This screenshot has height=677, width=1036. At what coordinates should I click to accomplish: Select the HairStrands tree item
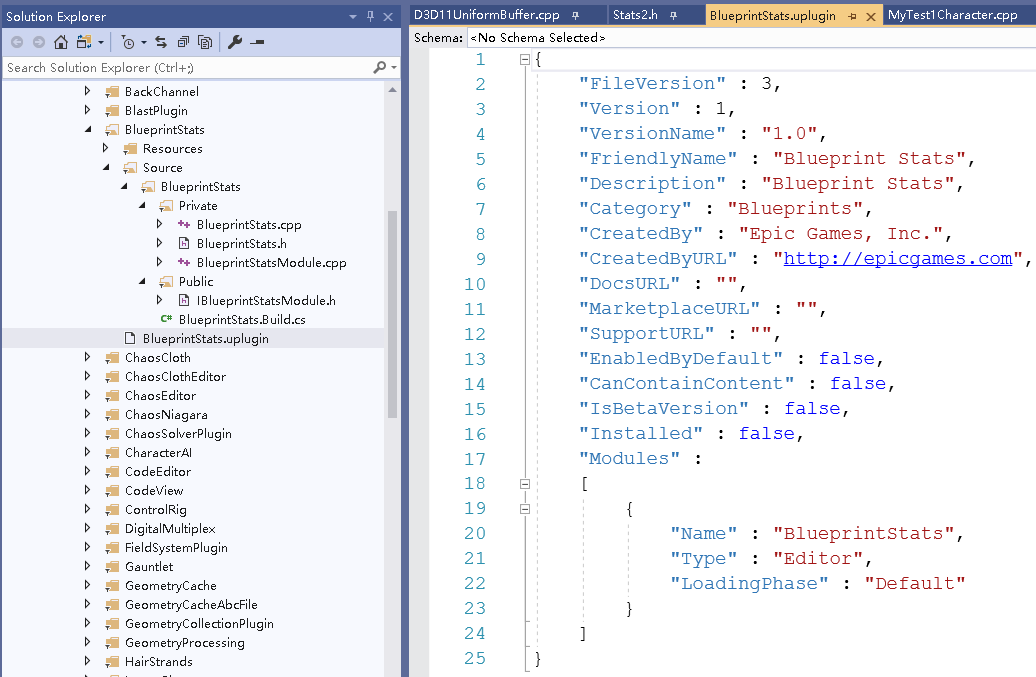click(159, 662)
